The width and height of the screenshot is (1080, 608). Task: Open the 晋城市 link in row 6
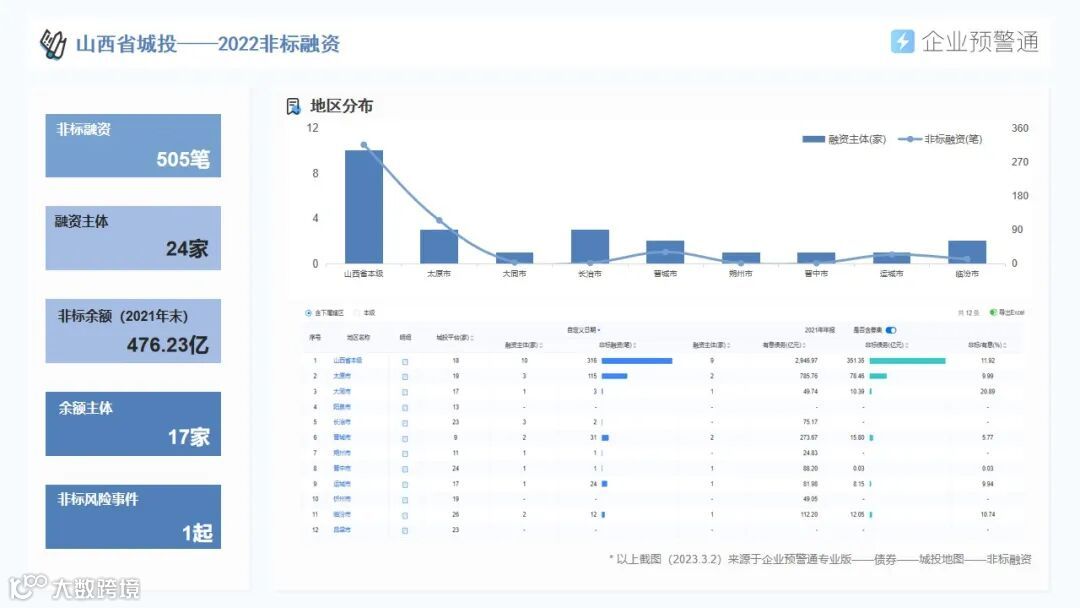pyautogui.click(x=342, y=438)
